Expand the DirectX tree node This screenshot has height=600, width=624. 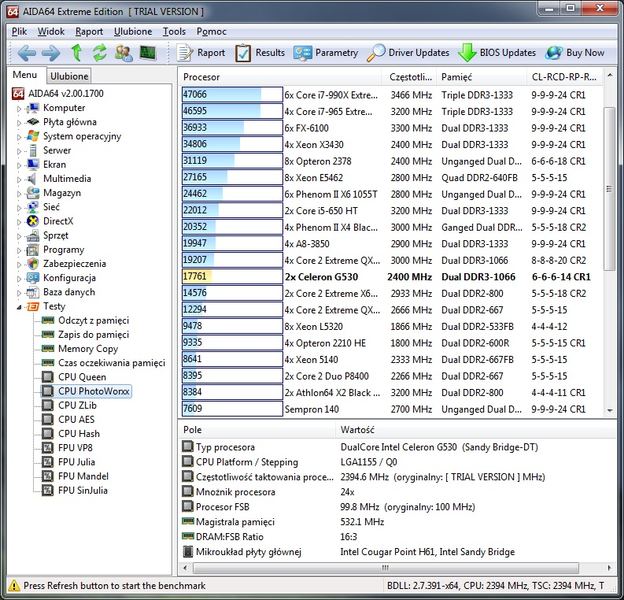tap(19, 222)
